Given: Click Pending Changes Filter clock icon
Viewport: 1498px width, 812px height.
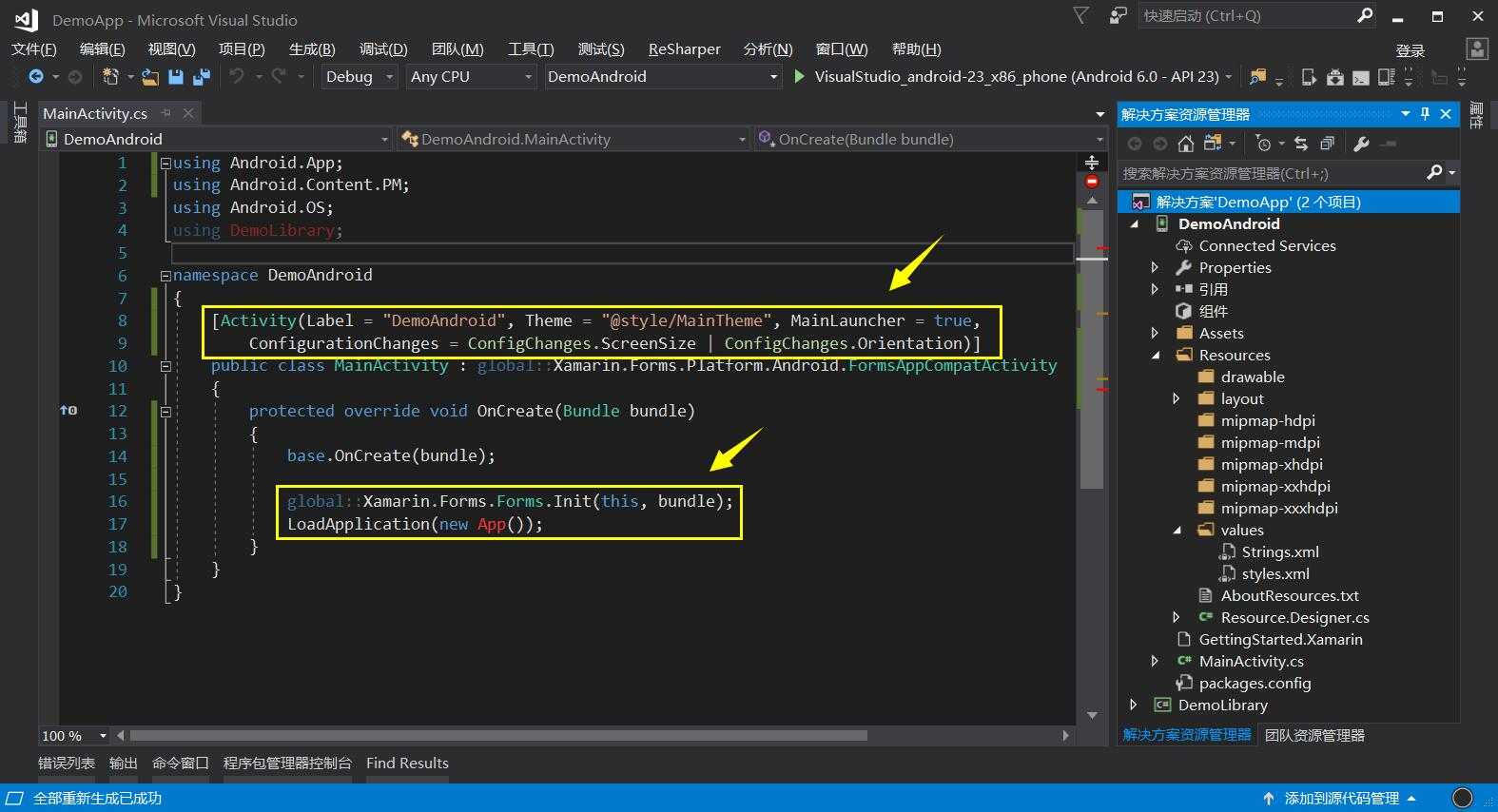Looking at the screenshot, I should (1263, 144).
